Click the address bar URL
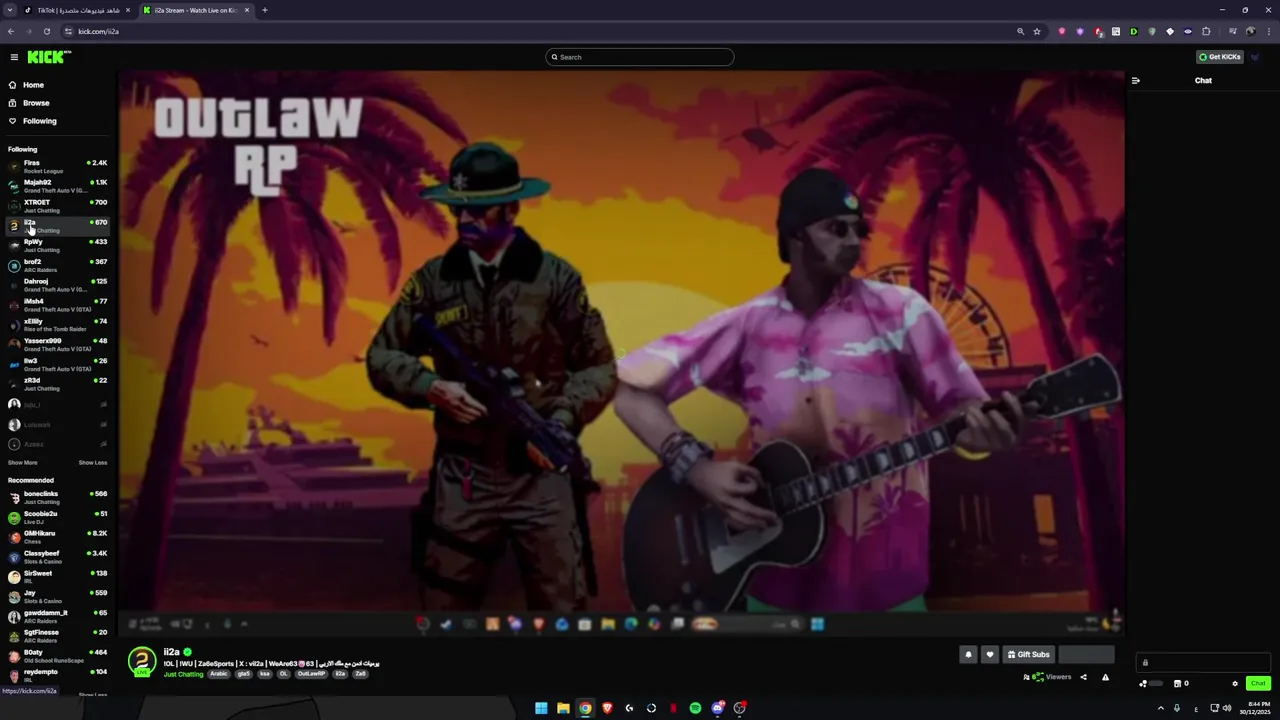 pyautogui.click(x=98, y=31)
